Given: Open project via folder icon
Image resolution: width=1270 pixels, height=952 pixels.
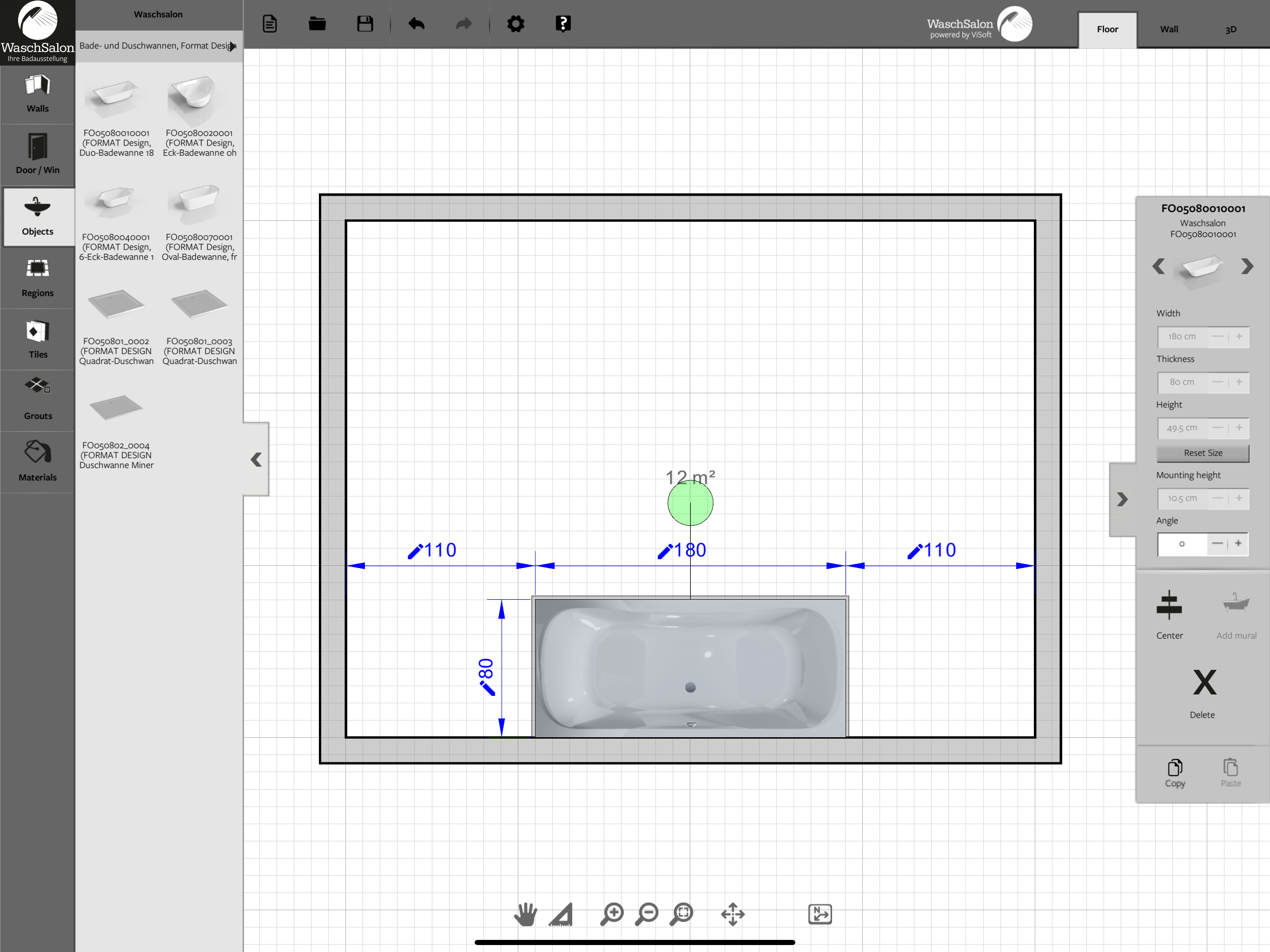Looking at the screenshot, I should 317,24.
